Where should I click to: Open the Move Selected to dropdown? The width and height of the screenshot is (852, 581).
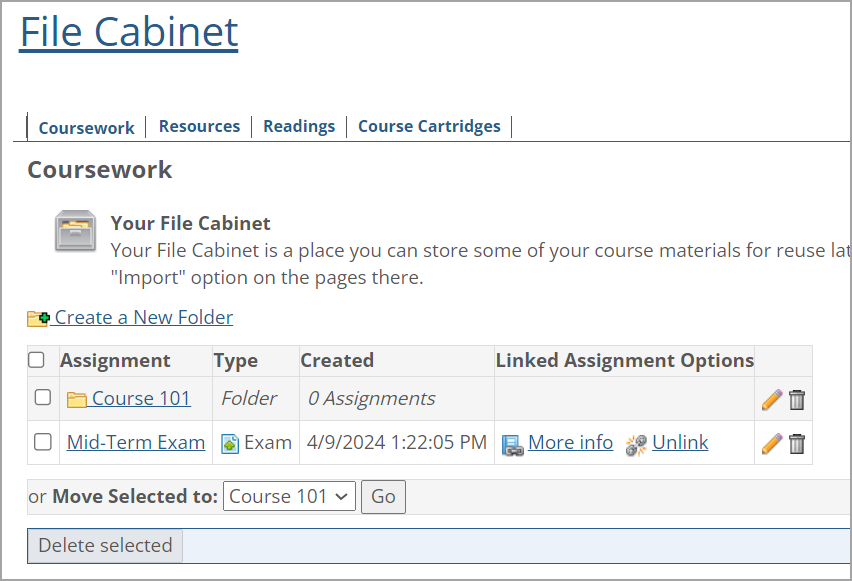click(x=289, y=496)
